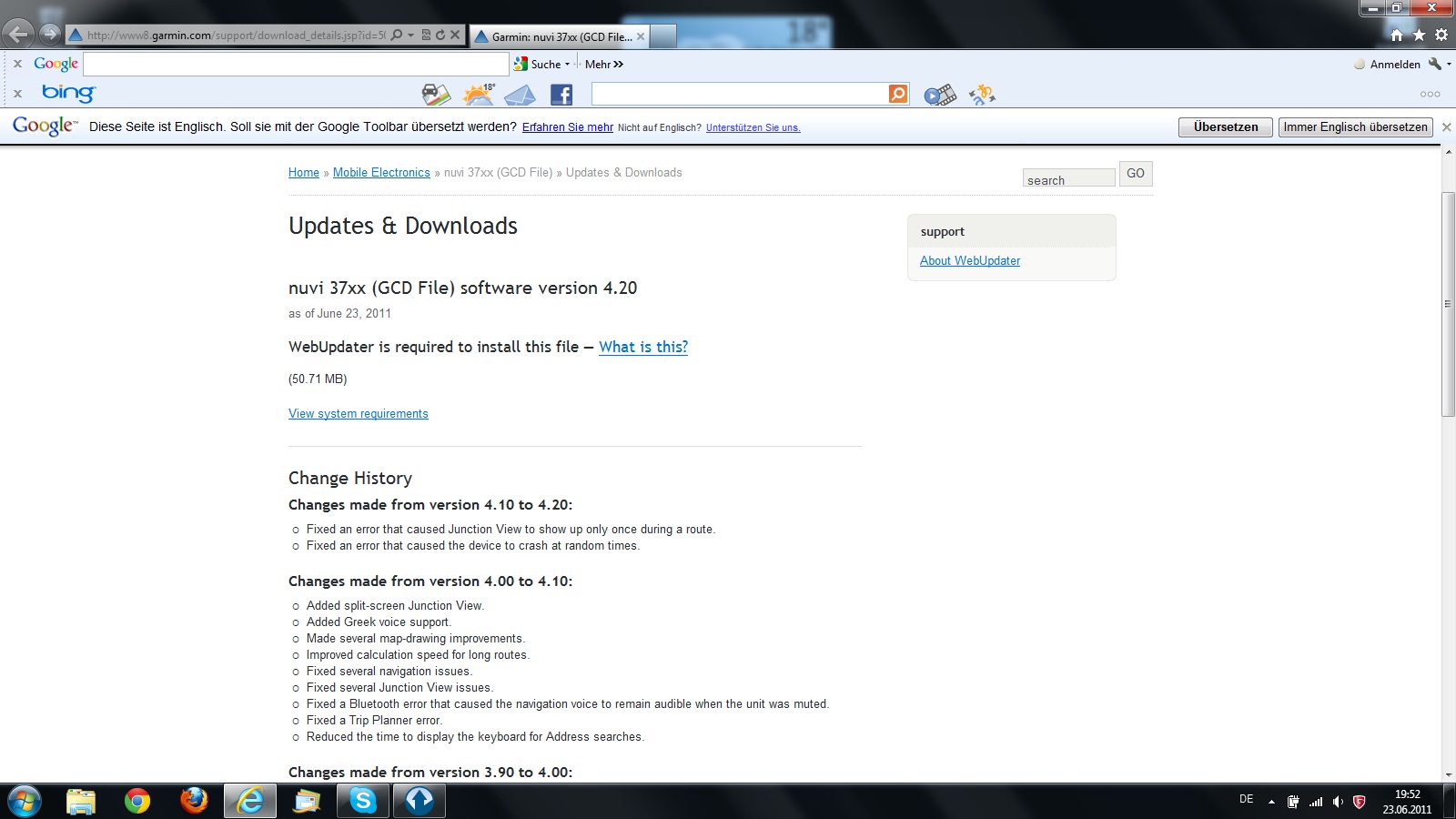Open a new blank tab
Screen dimensions: 1456x819
point(663,36)
